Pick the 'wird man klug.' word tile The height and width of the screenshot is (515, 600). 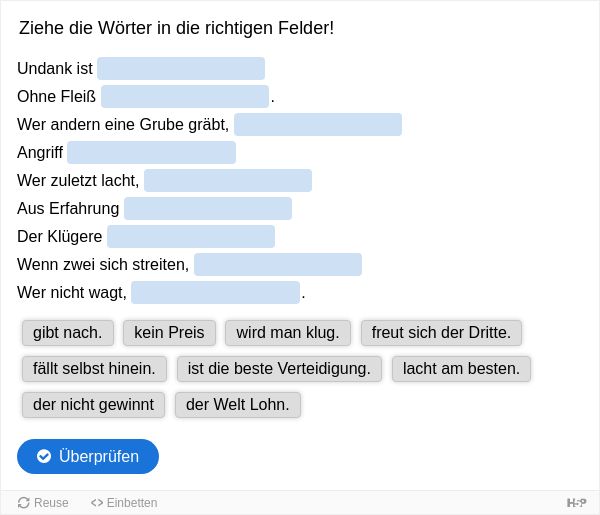coord(288,332)
